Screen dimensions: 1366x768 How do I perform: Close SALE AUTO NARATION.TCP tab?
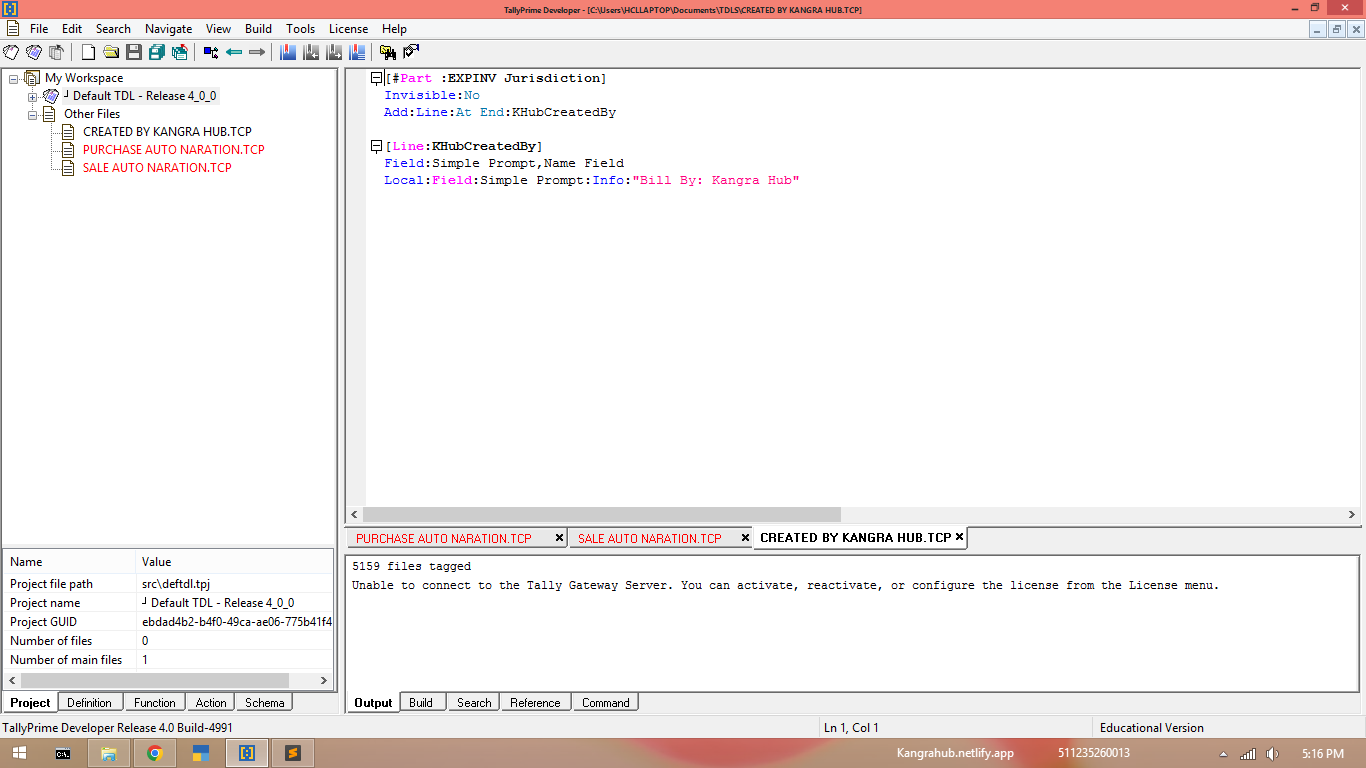point(745,538)
